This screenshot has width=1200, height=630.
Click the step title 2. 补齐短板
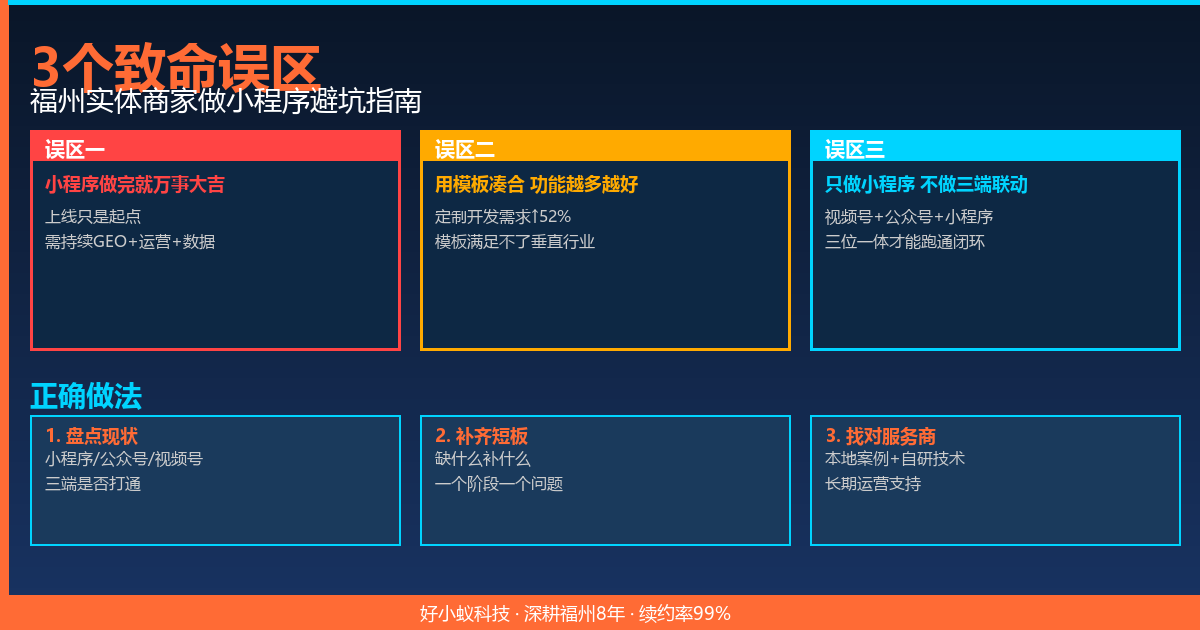point(481,436)
